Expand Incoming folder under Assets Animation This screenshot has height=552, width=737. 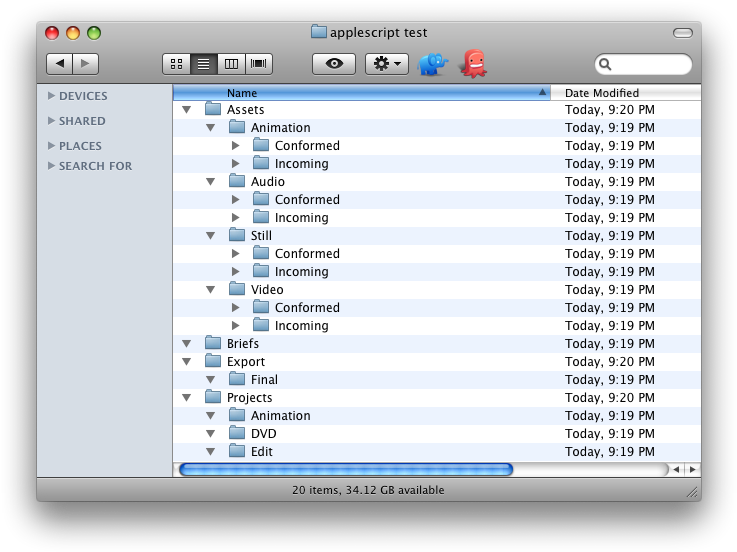click(235, 164)
